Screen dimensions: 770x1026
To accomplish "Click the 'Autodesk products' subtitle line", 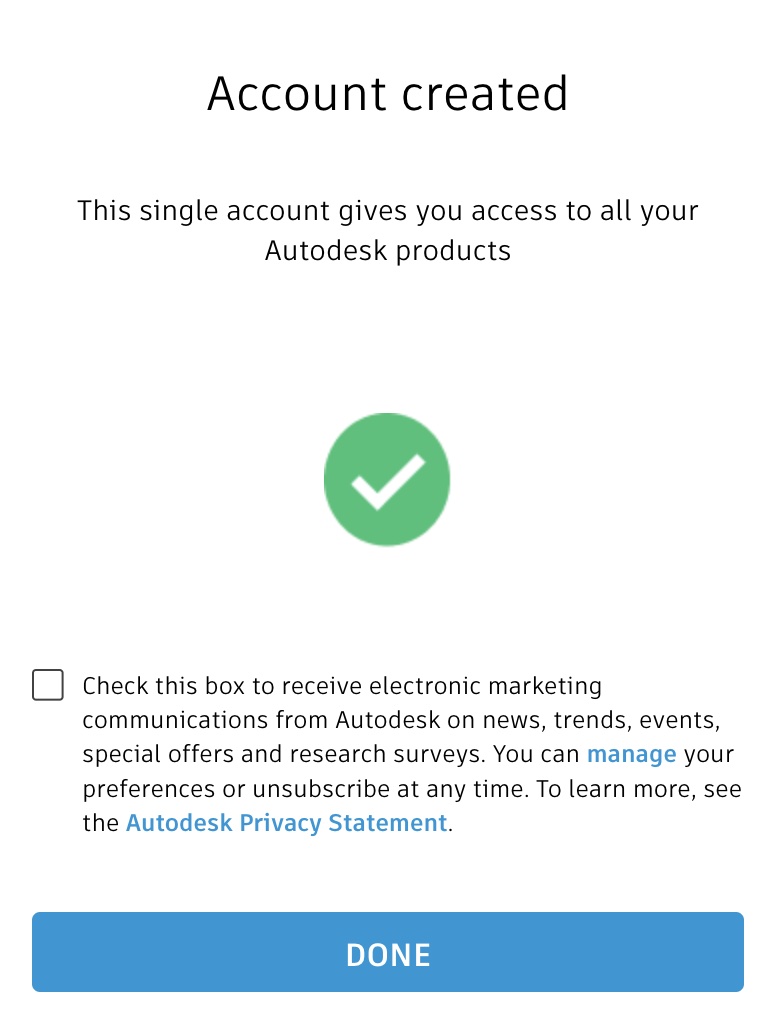I will point(388,250).
